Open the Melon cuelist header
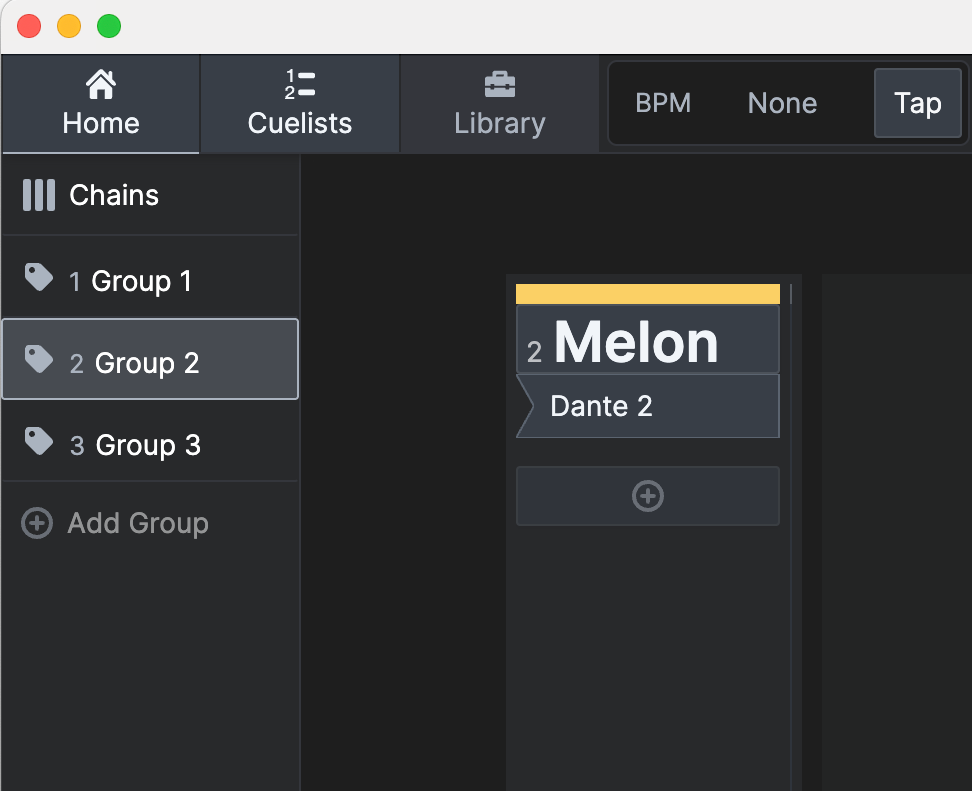 pyautogui.click(x=647, y=341)
